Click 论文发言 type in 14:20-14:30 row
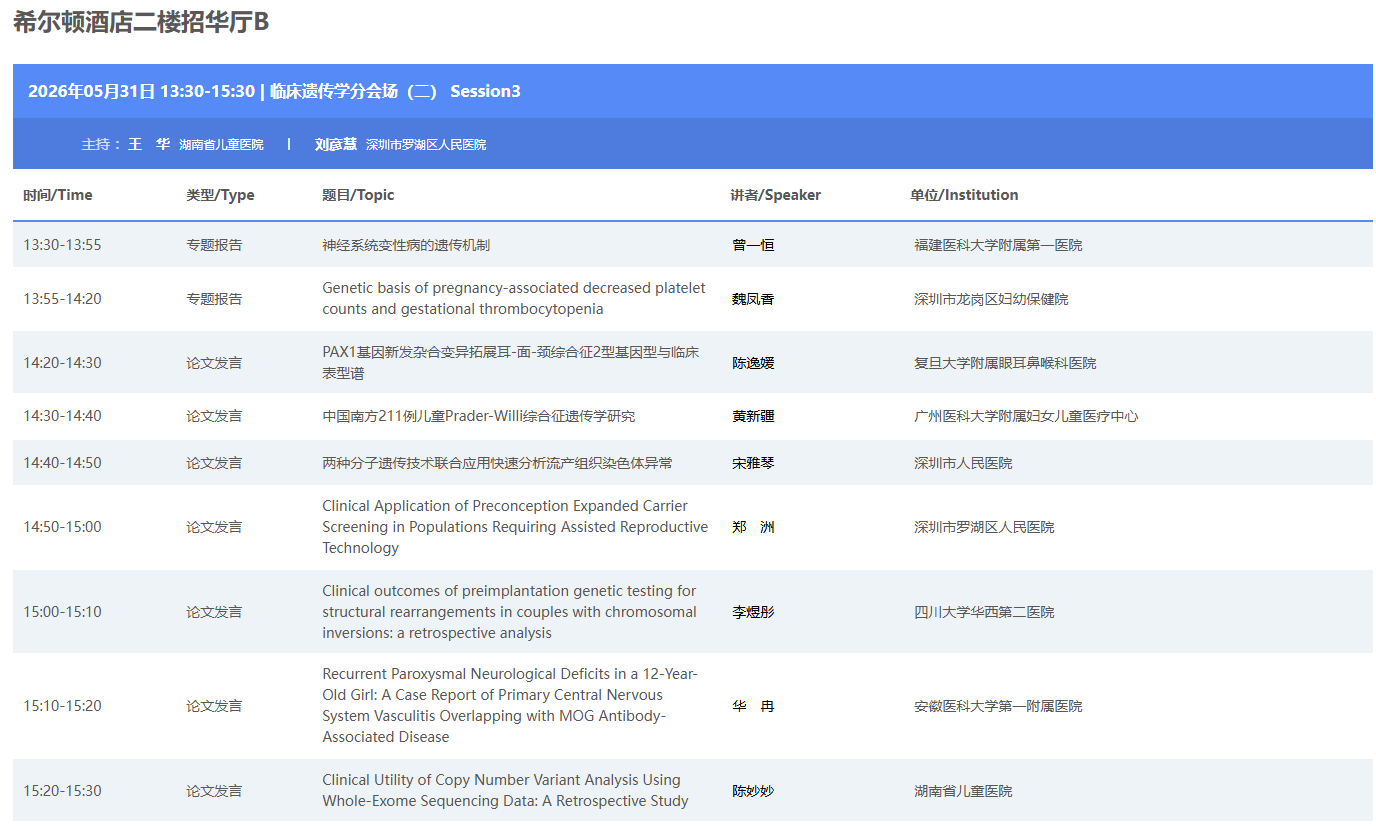This screenshot has height=830, width=1376. [x=214, y=363]
